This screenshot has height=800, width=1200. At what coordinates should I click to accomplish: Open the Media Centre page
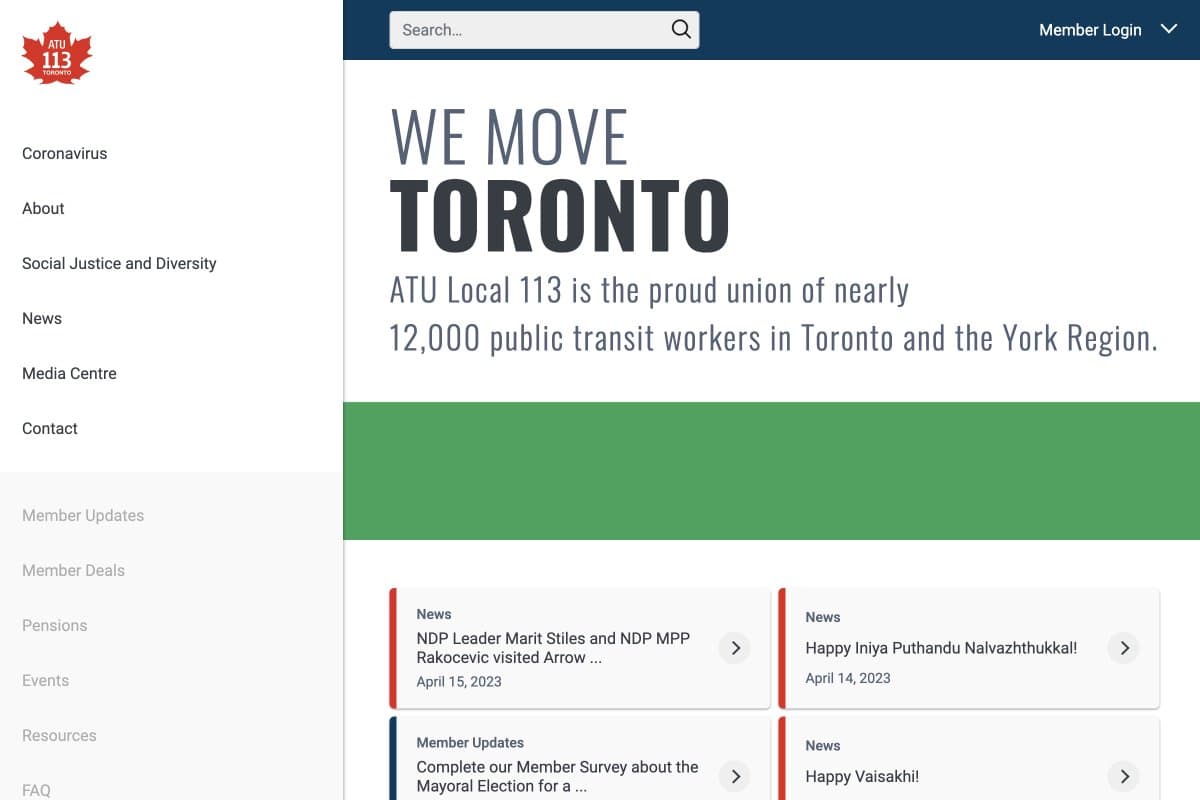click(69, 374)
